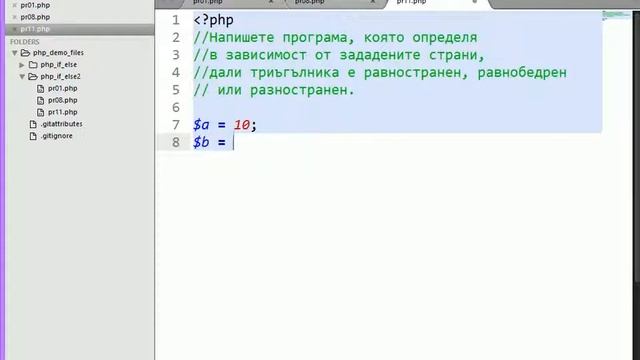Click the .gitignore file icon

[x=33, y=136]
